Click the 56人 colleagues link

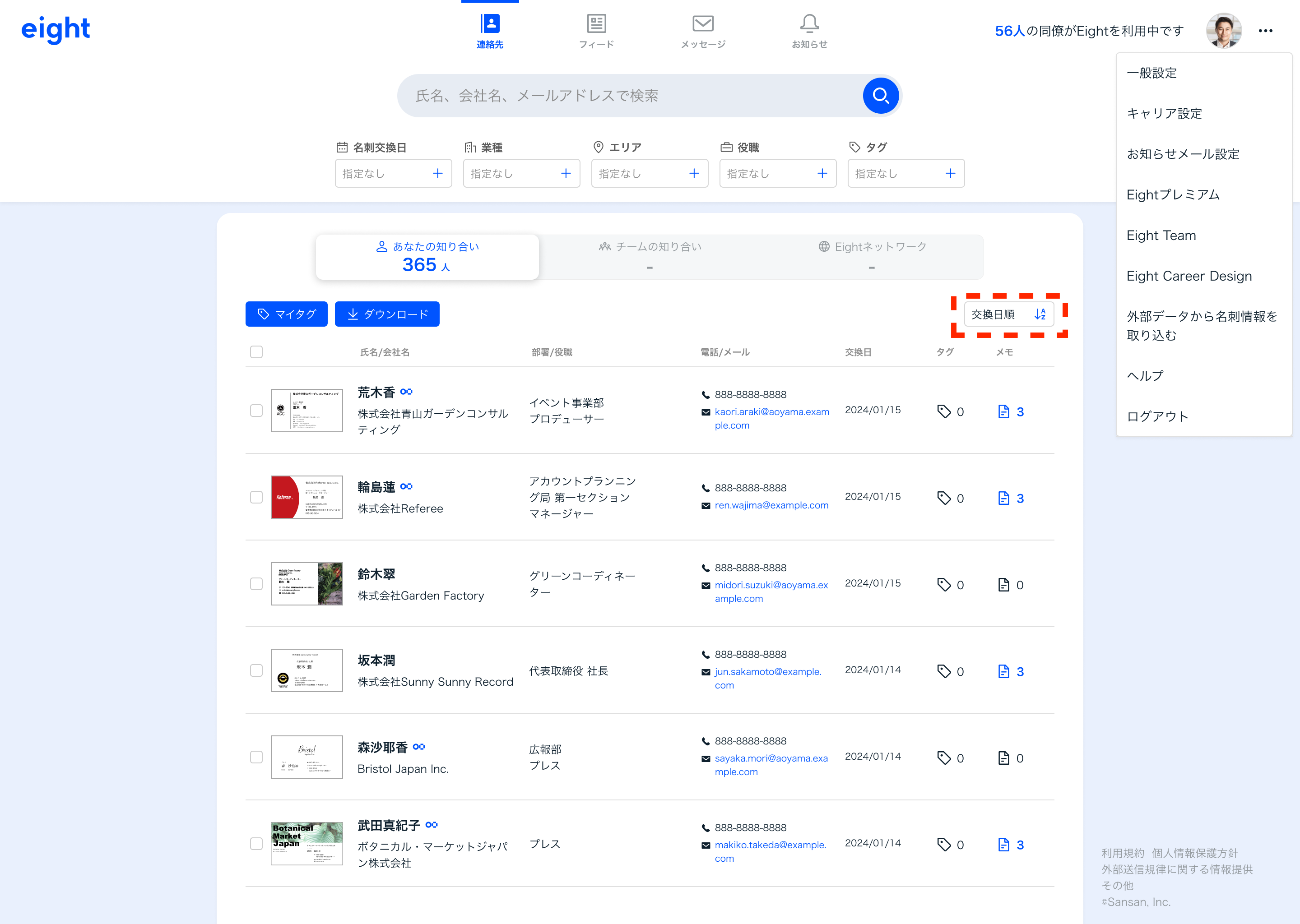pos(1009,31)
